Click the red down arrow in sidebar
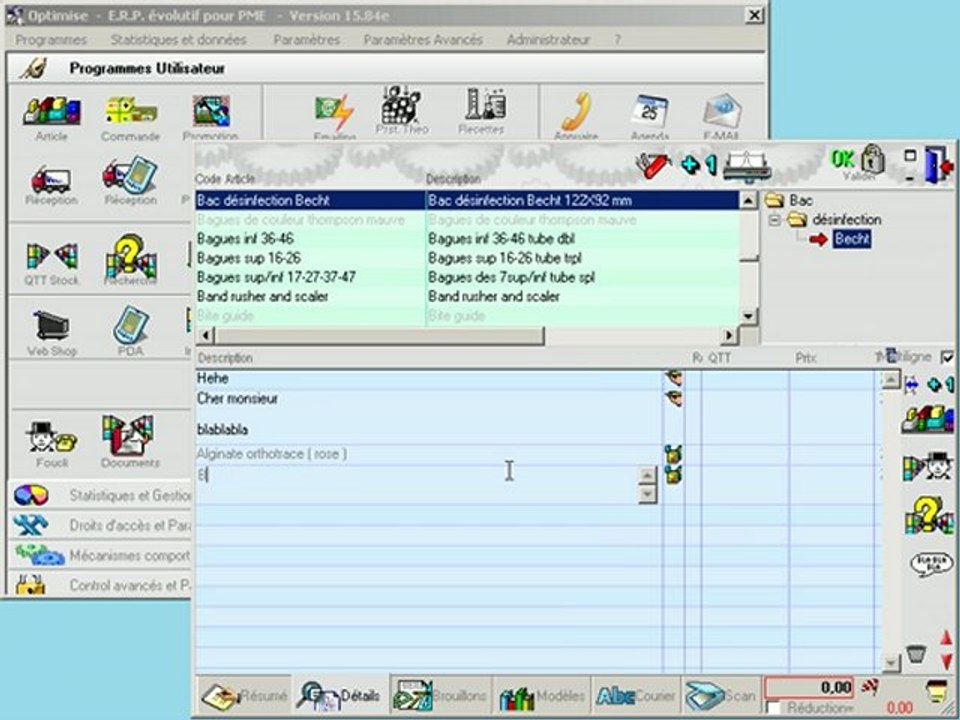The height and width of the screenshot is (720, 960). [x=947, y=661]
